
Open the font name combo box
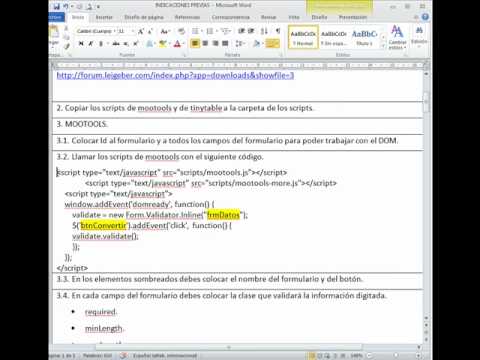(x=96, y=31)
